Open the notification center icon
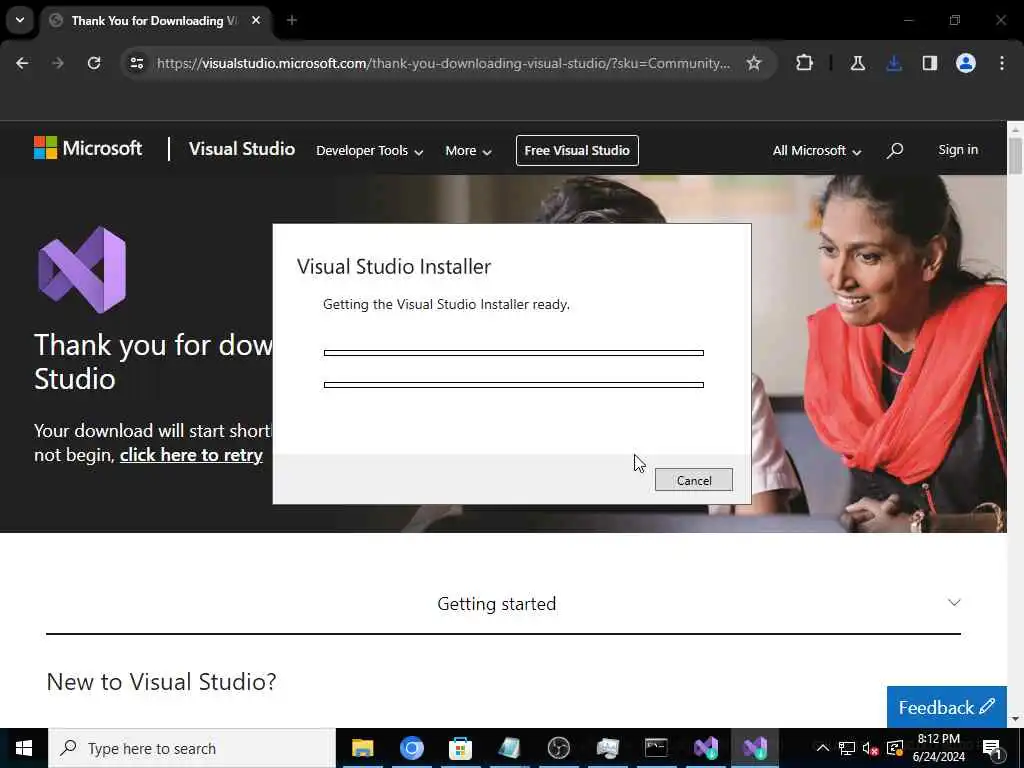This screenshot has height=768, width=1024. 992,748
